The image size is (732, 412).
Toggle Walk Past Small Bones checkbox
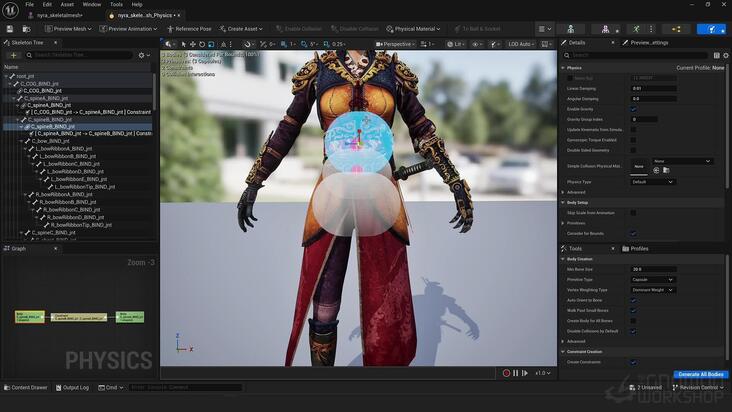[x=633, y=310]
